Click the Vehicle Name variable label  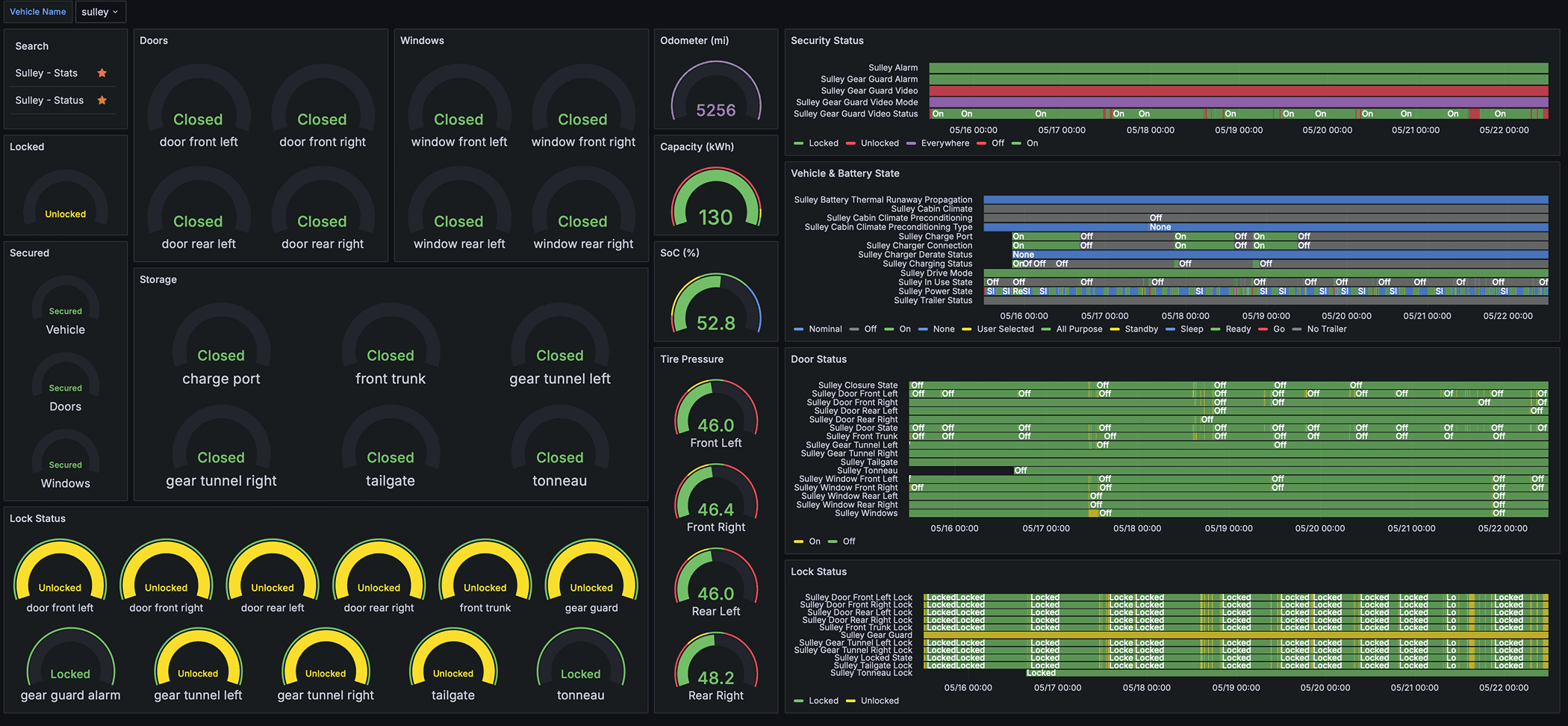37,12
